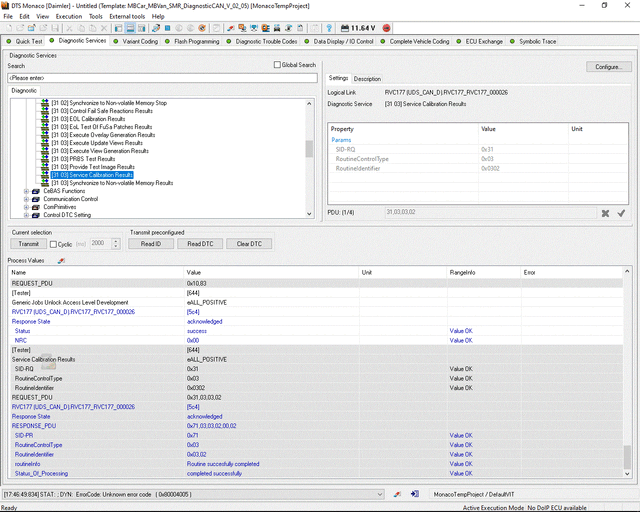Click the RESPONSE_PDU row in Process Values
Viewport: 640px width, 512px height.
coord(315,426)
